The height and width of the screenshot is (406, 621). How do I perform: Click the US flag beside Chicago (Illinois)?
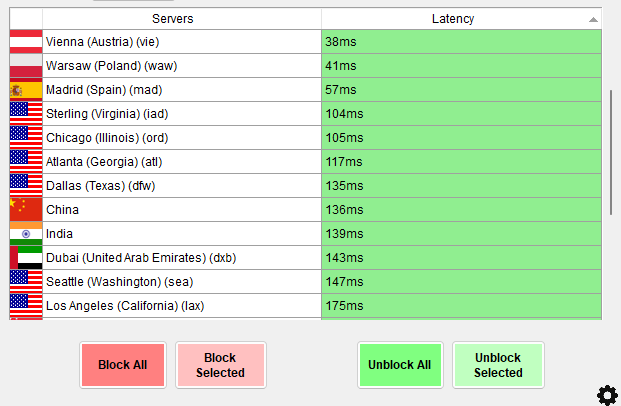[x=26, y=137]
